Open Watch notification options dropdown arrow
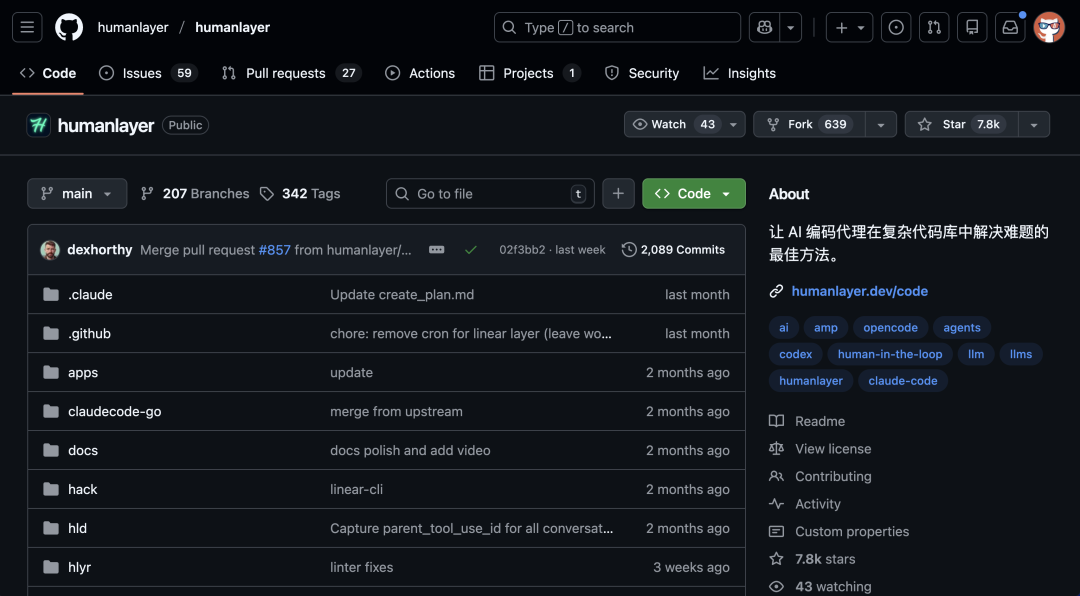1080x596 pixels. 734,125
